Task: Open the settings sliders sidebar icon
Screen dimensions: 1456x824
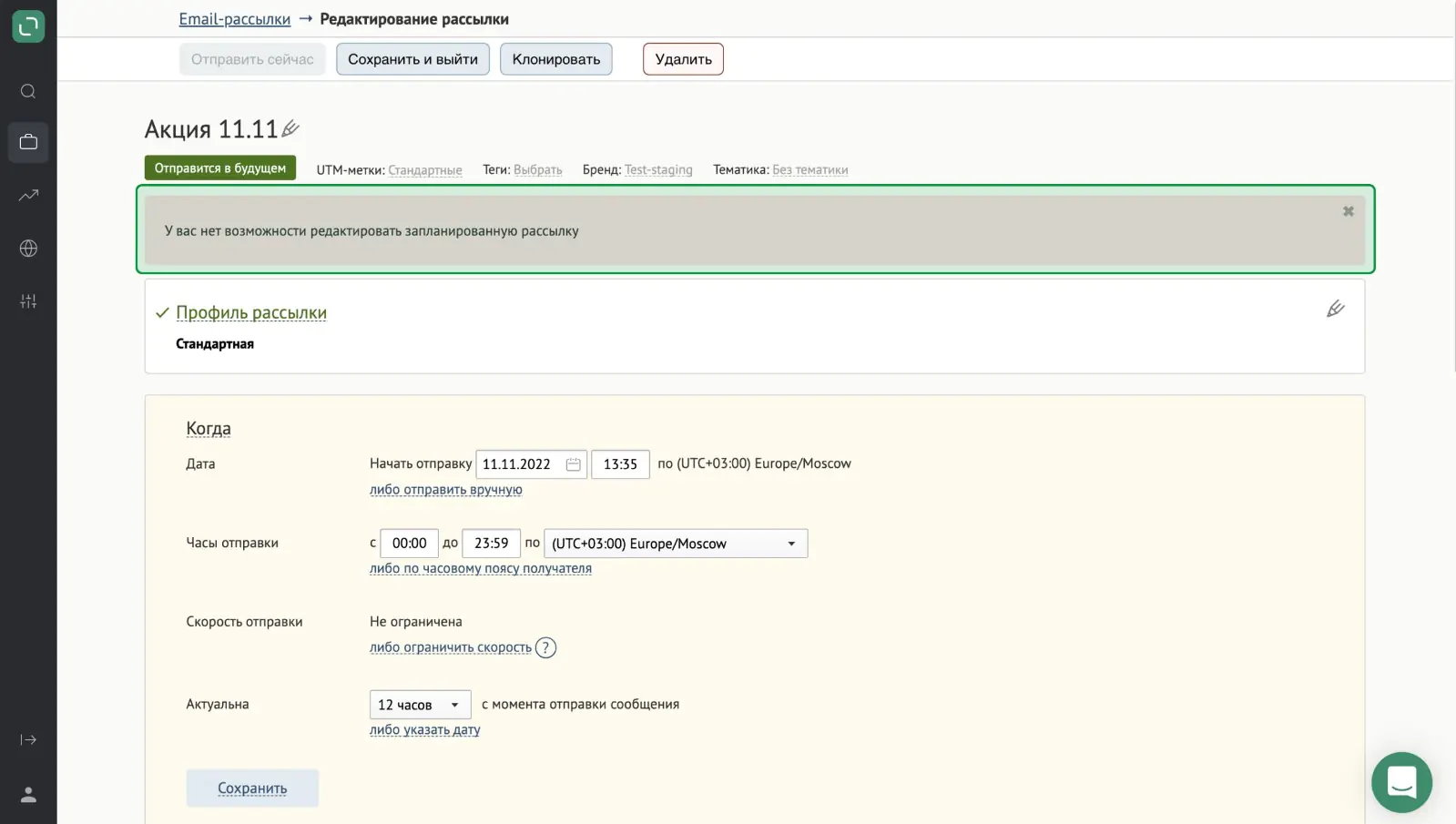Action: (x=28, y=300)
